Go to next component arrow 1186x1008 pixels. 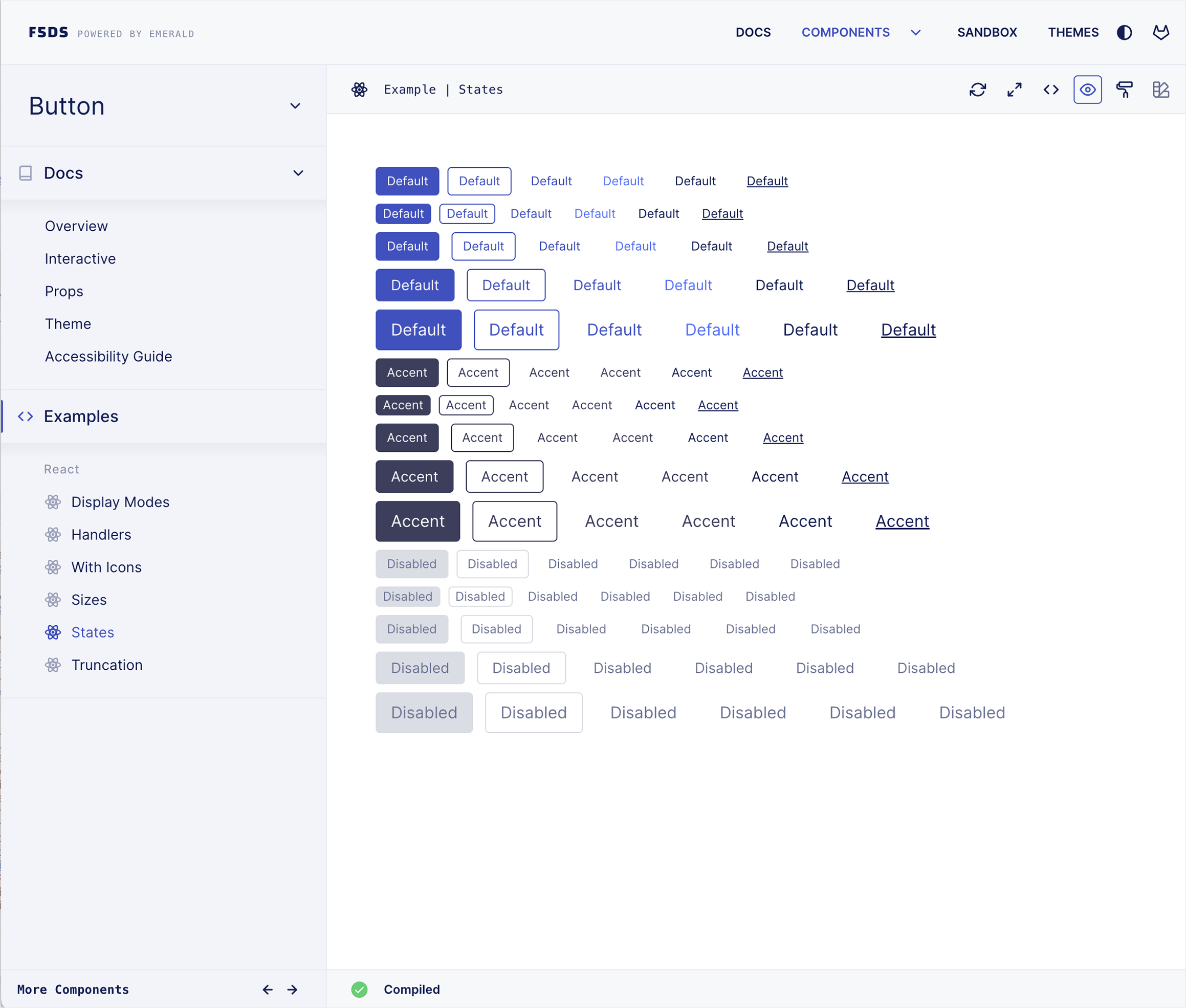click(x=292, y=990)
